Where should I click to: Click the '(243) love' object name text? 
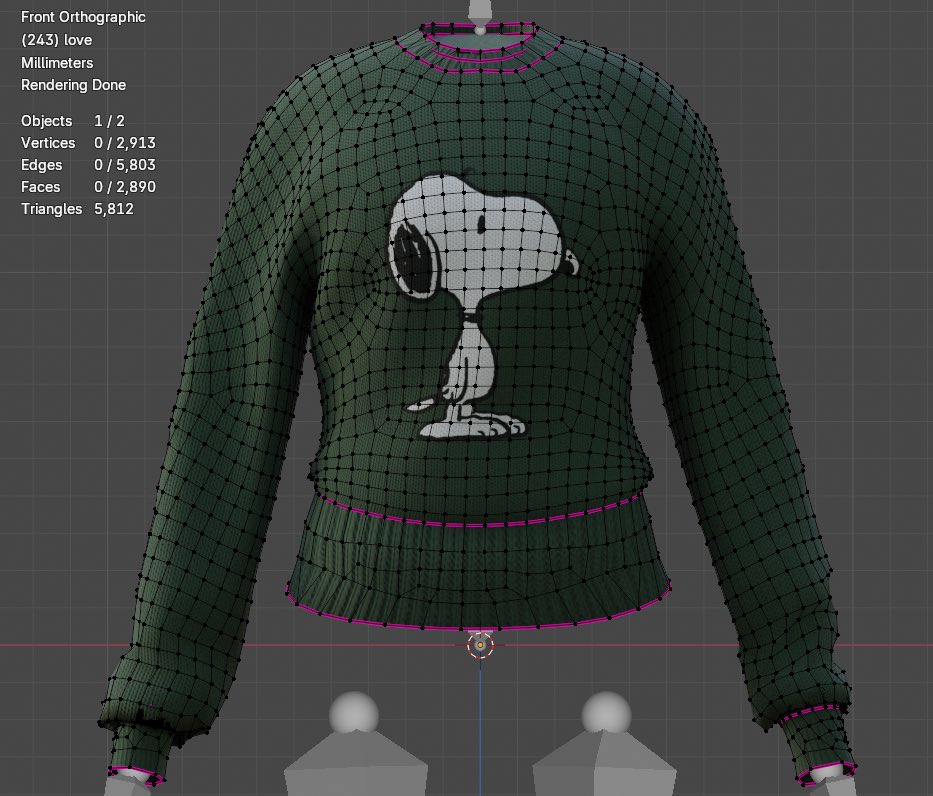(57, 40)
